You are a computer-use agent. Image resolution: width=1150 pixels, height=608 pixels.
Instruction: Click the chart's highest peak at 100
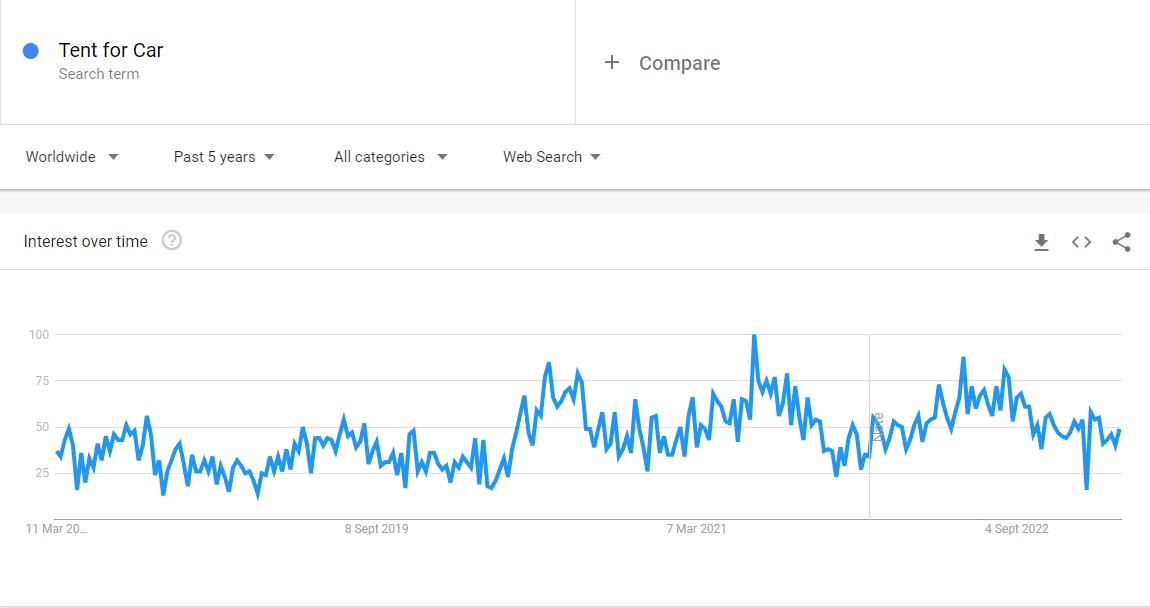click(753, 337)
